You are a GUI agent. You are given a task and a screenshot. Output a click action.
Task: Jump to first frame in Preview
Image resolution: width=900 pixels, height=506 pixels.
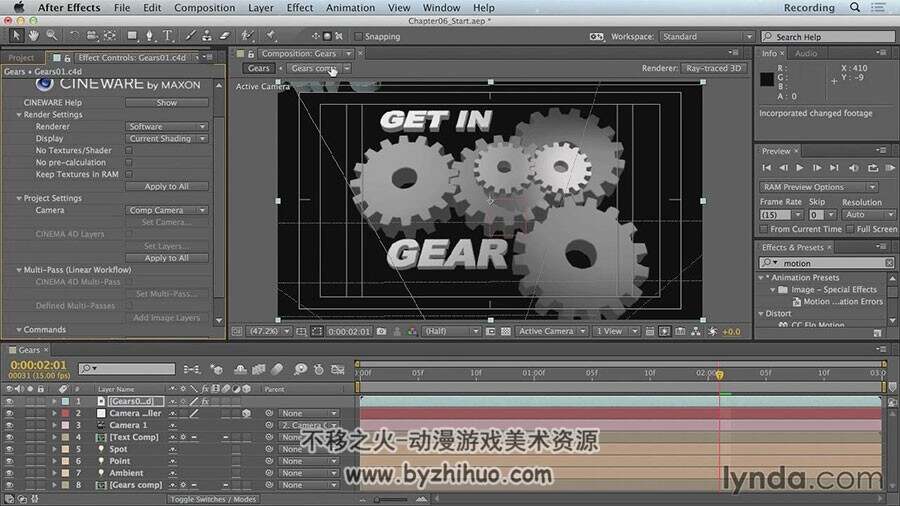tap(766, 168)
